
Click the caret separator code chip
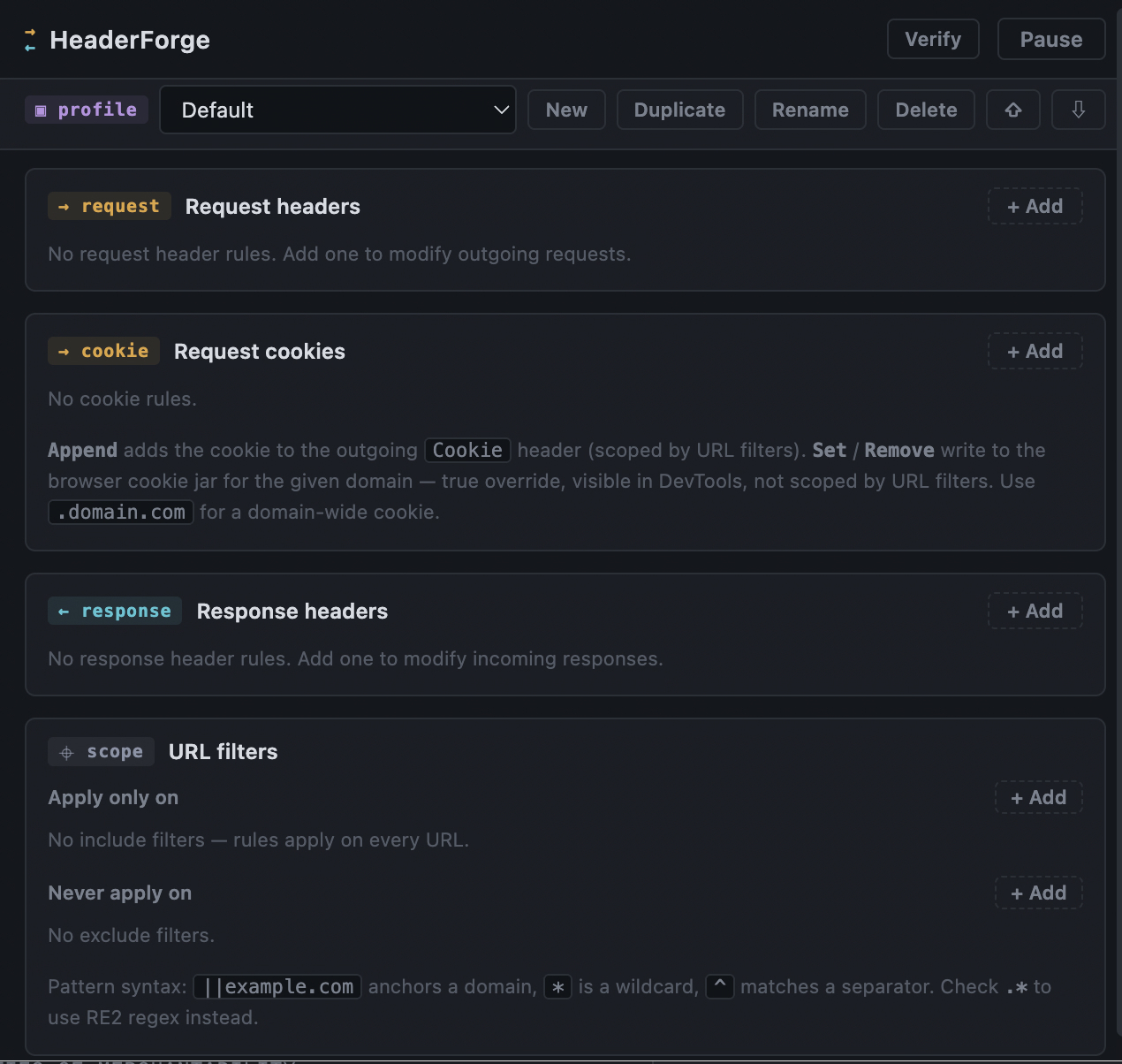[x=720, y=986]
